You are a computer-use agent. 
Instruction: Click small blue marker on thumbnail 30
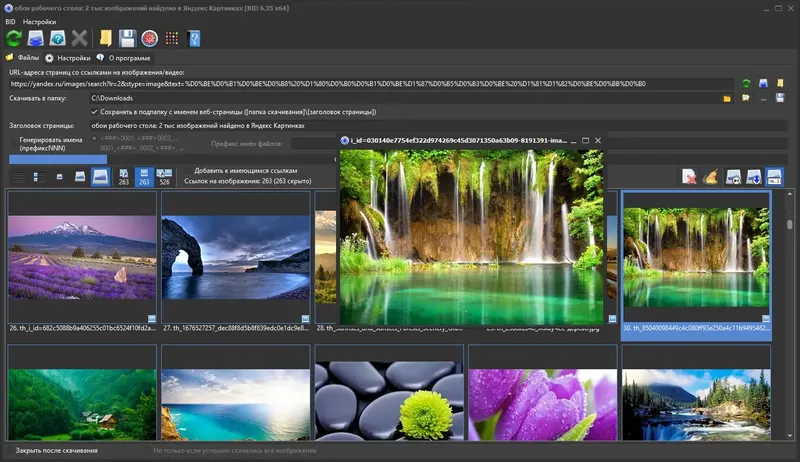(765, 318)
